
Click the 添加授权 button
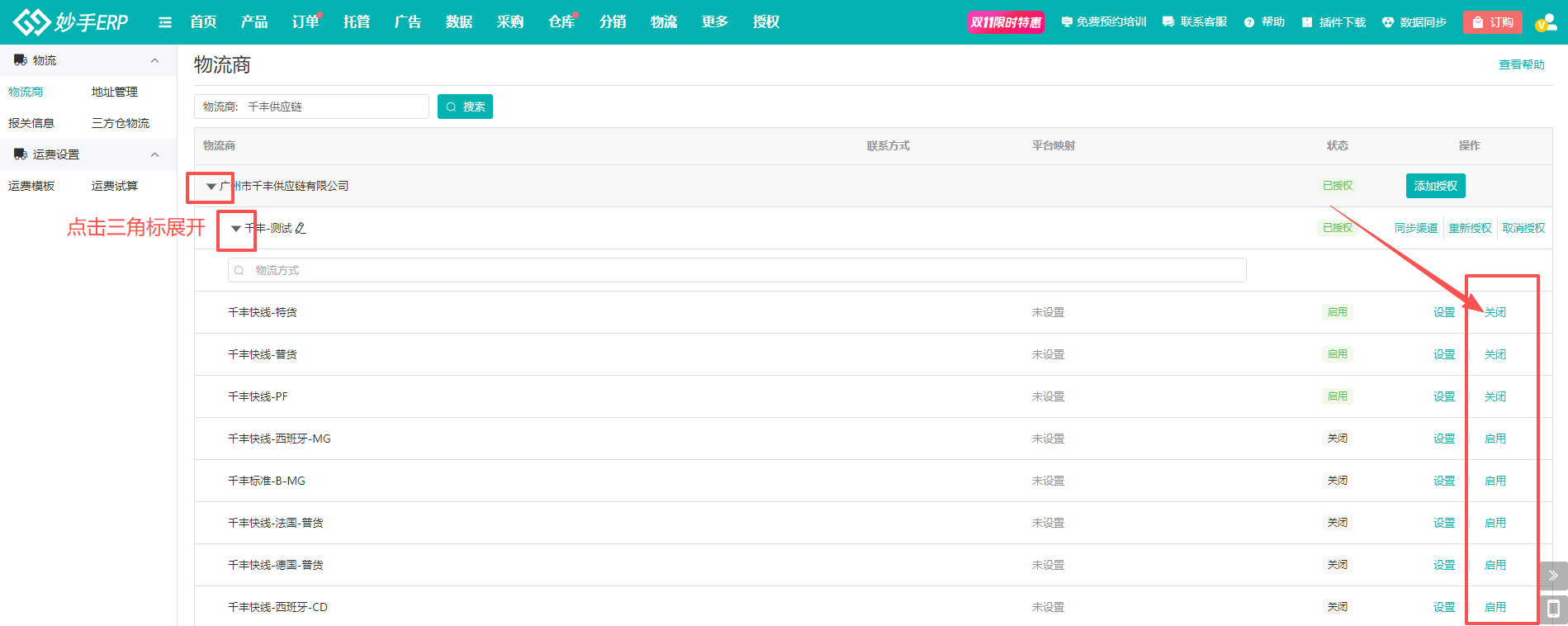pyautogui.click(x=1435, y=186)
